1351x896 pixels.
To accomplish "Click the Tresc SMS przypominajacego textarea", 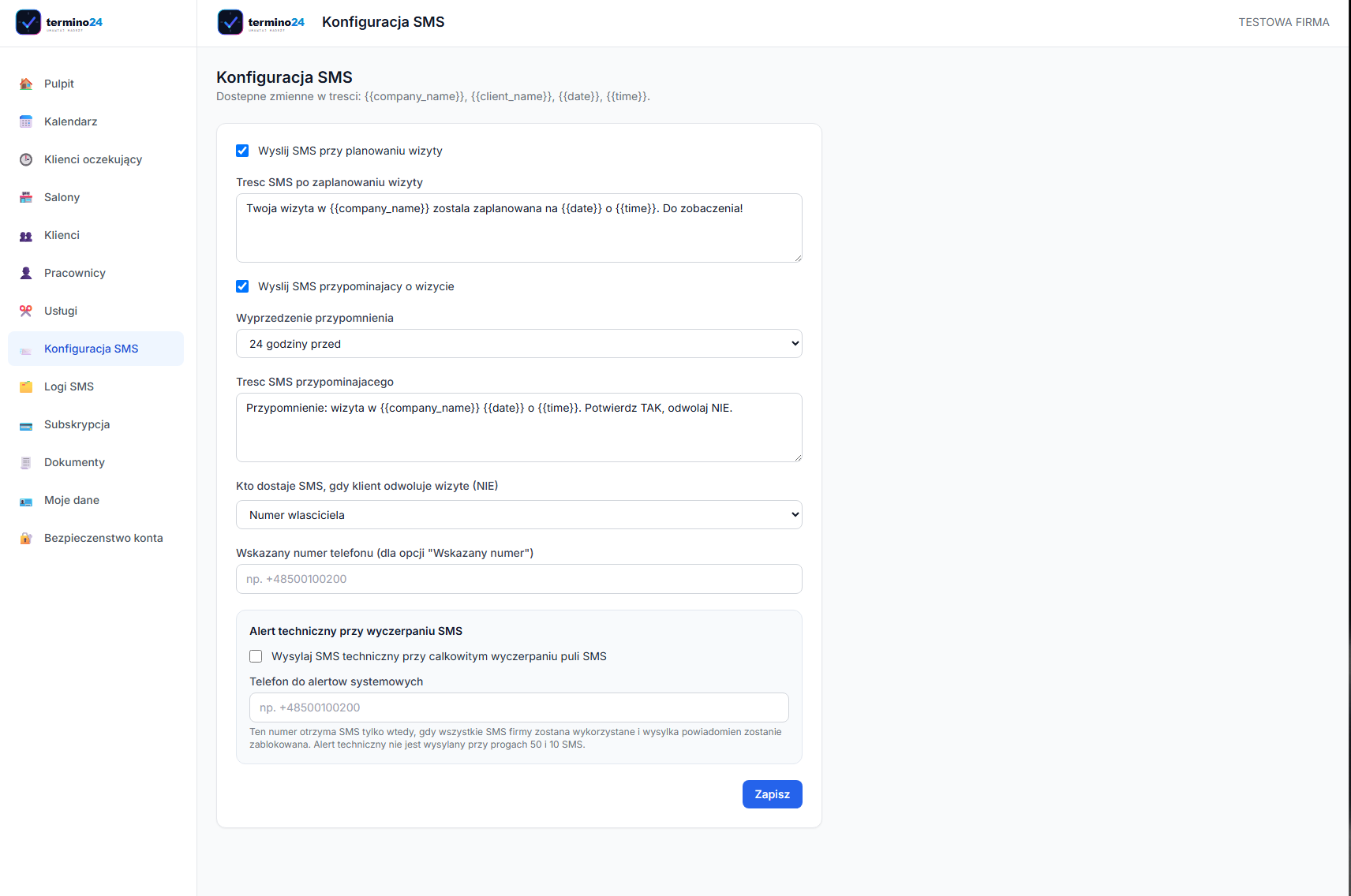I will coord(519,427).
